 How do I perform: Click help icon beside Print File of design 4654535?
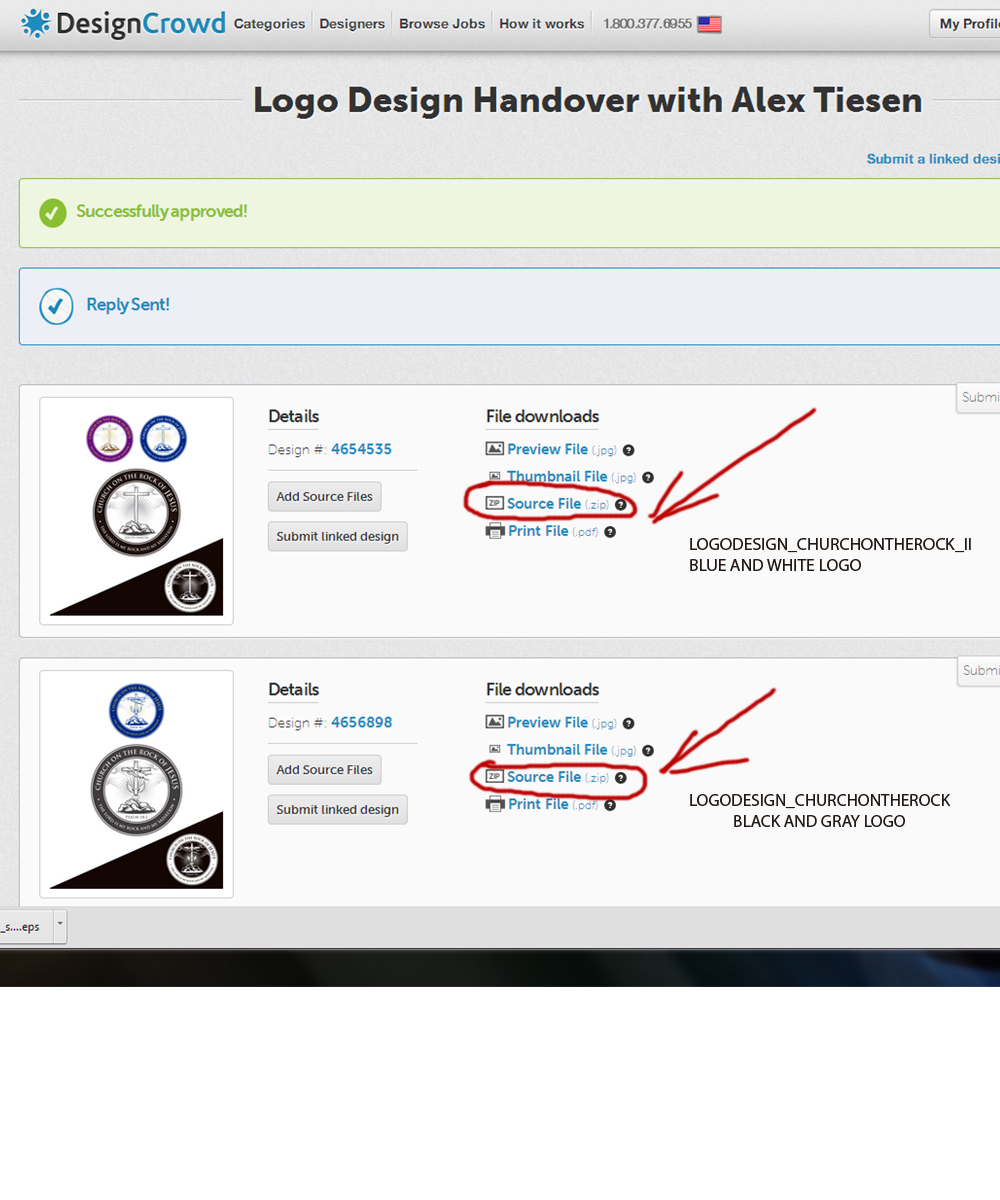(x=610, y=532)
